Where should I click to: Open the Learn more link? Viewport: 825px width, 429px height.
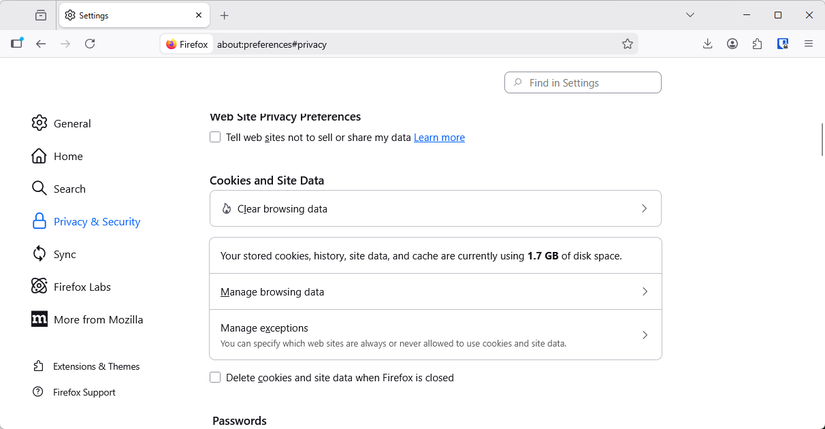(439, 137)
